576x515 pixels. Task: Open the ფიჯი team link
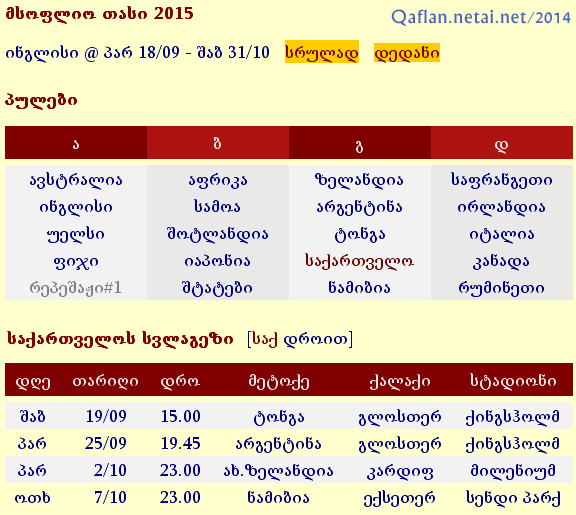pyautogui.click(x=76, y=261)
